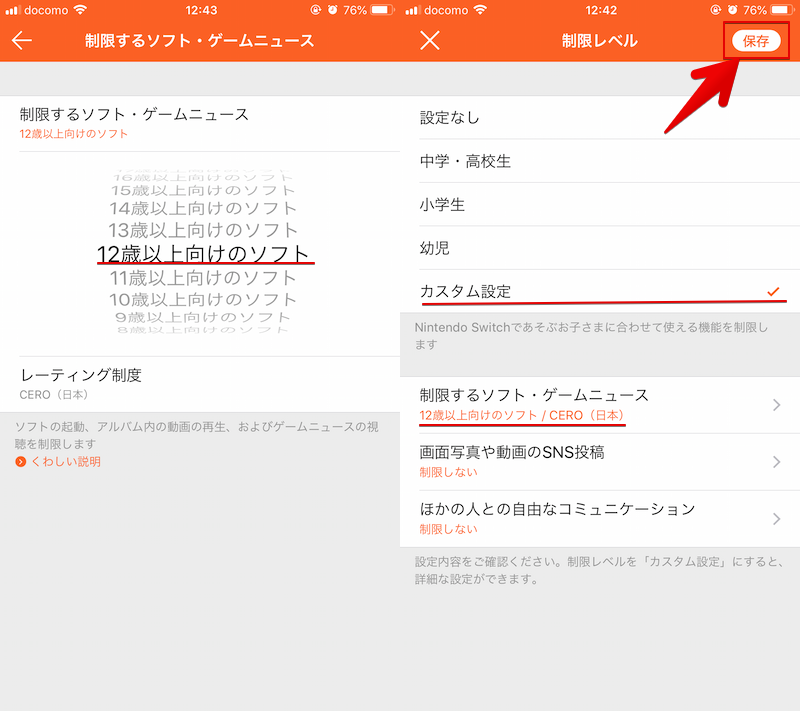The width and height of the screenshot is (800, 711).
Task: Open レーティング制度 CERO setting
Action: 200,384
